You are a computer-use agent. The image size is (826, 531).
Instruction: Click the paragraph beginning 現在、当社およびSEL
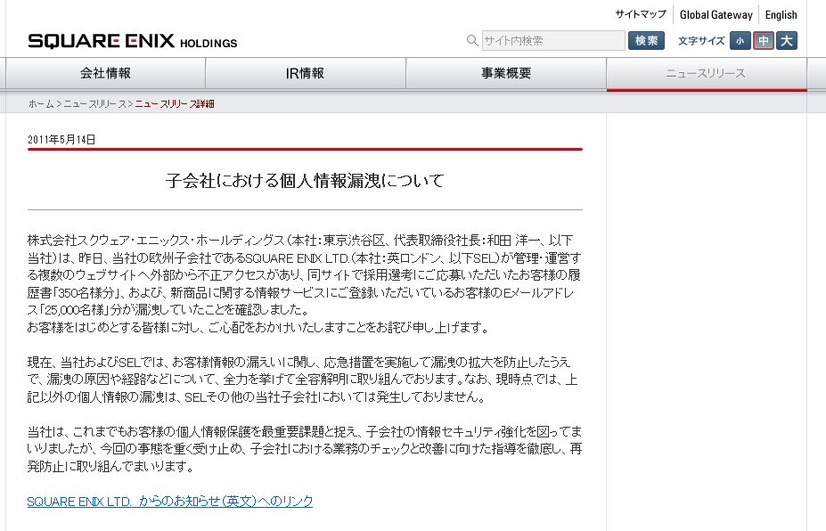303,379
